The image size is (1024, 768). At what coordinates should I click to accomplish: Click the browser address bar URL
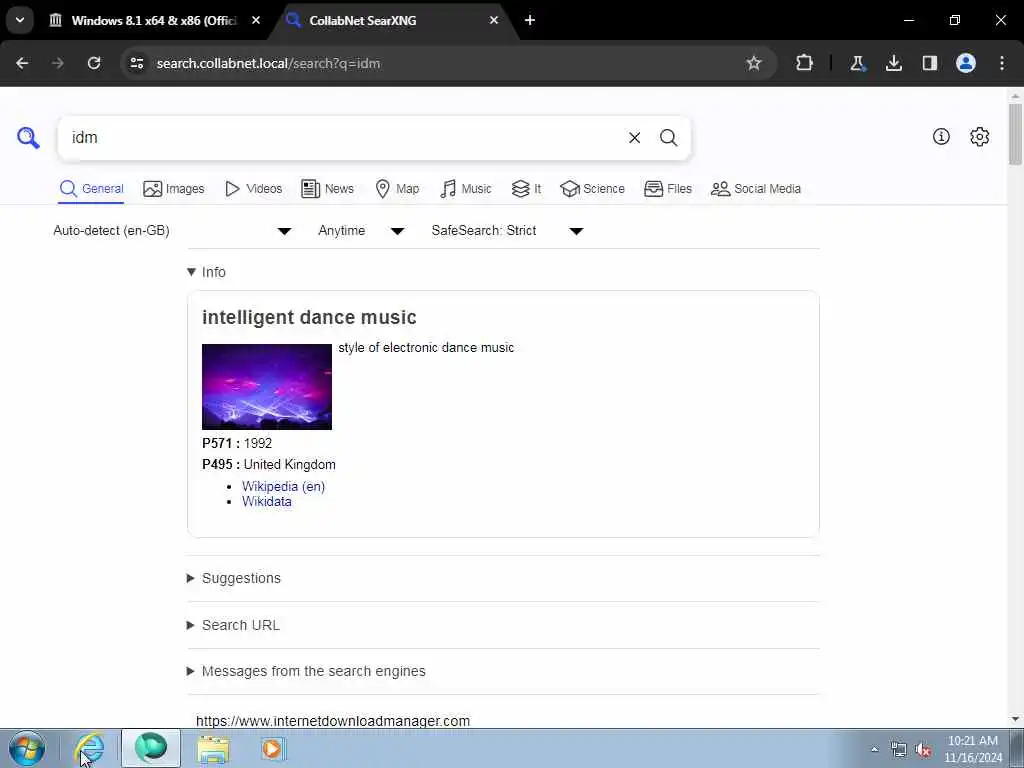268,63
